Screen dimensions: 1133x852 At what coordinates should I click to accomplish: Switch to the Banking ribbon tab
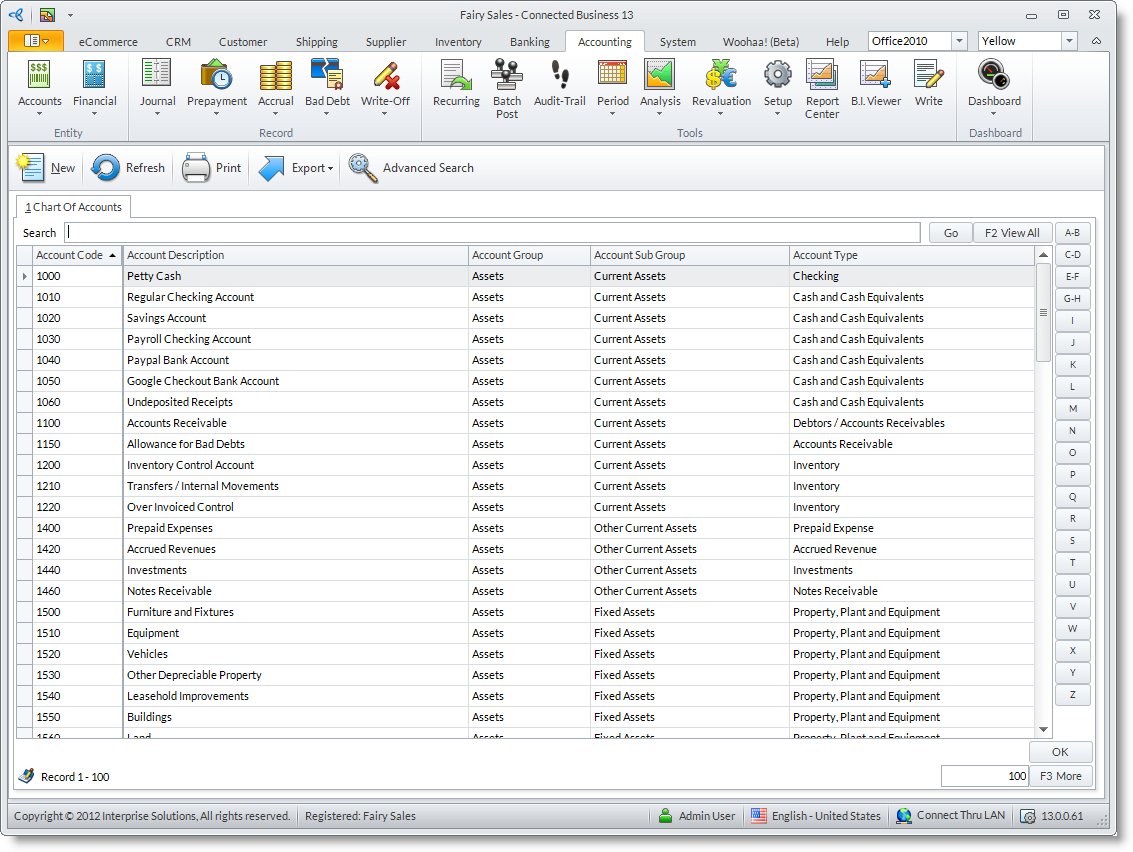click(530, 42)
